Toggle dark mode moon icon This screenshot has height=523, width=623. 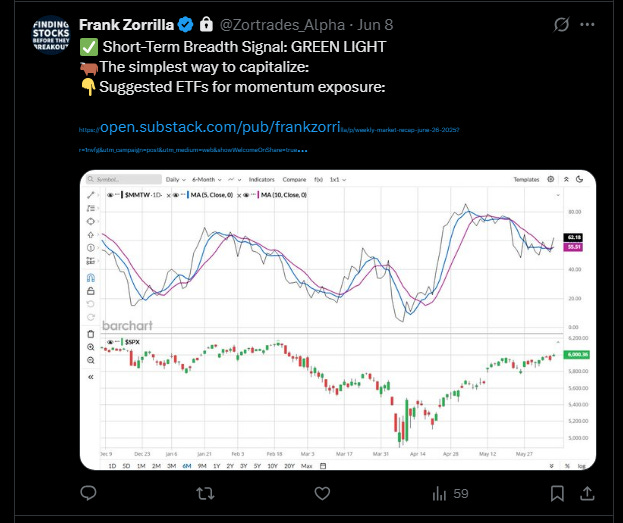(580, 179)
